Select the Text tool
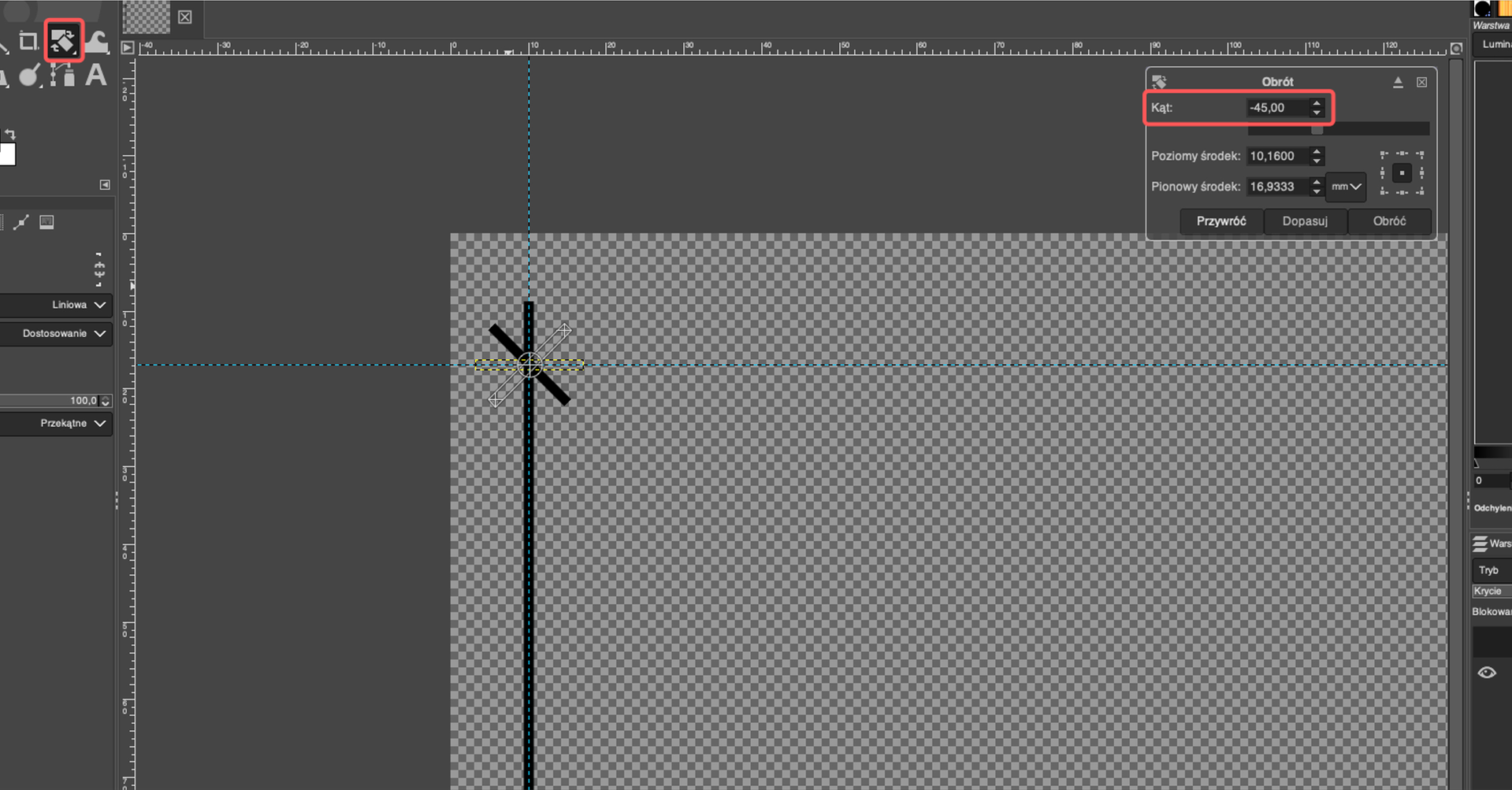 coord(96,75)
